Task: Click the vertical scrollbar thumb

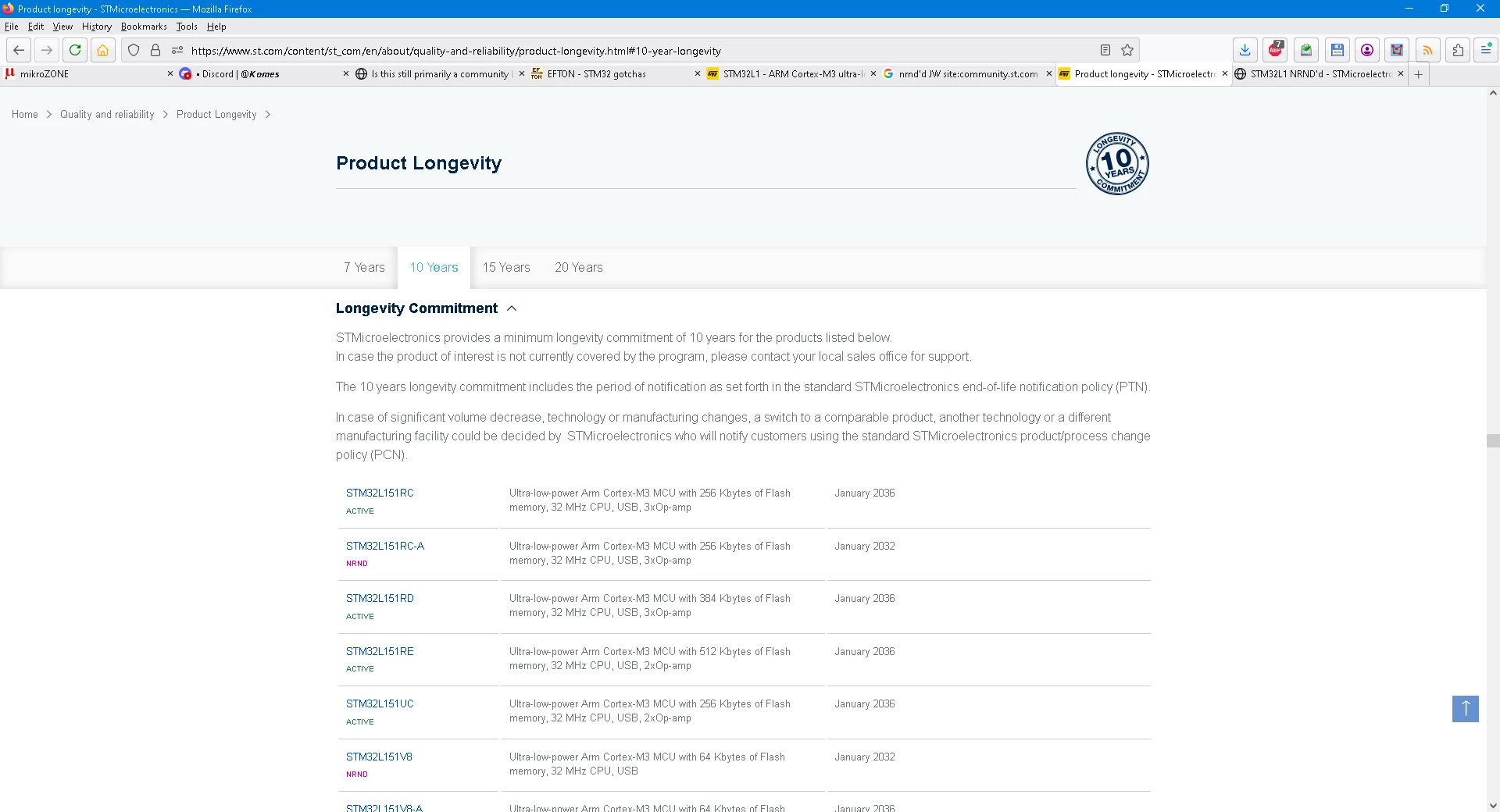Action: pos(1493,440)
